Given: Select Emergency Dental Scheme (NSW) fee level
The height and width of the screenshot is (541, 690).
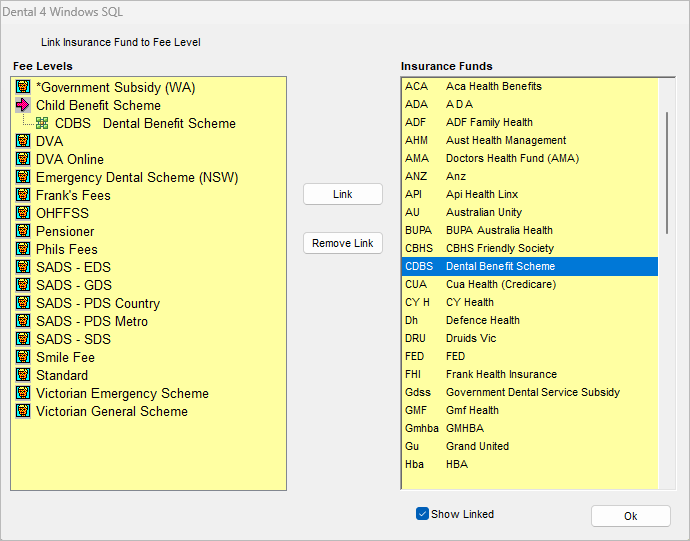Looking at the screenshot, I should pos(137,177).
